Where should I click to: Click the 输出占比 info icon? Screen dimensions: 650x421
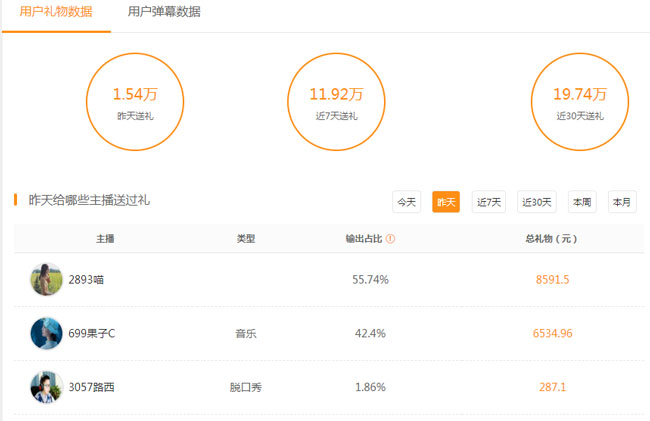(x=390, y=239)
